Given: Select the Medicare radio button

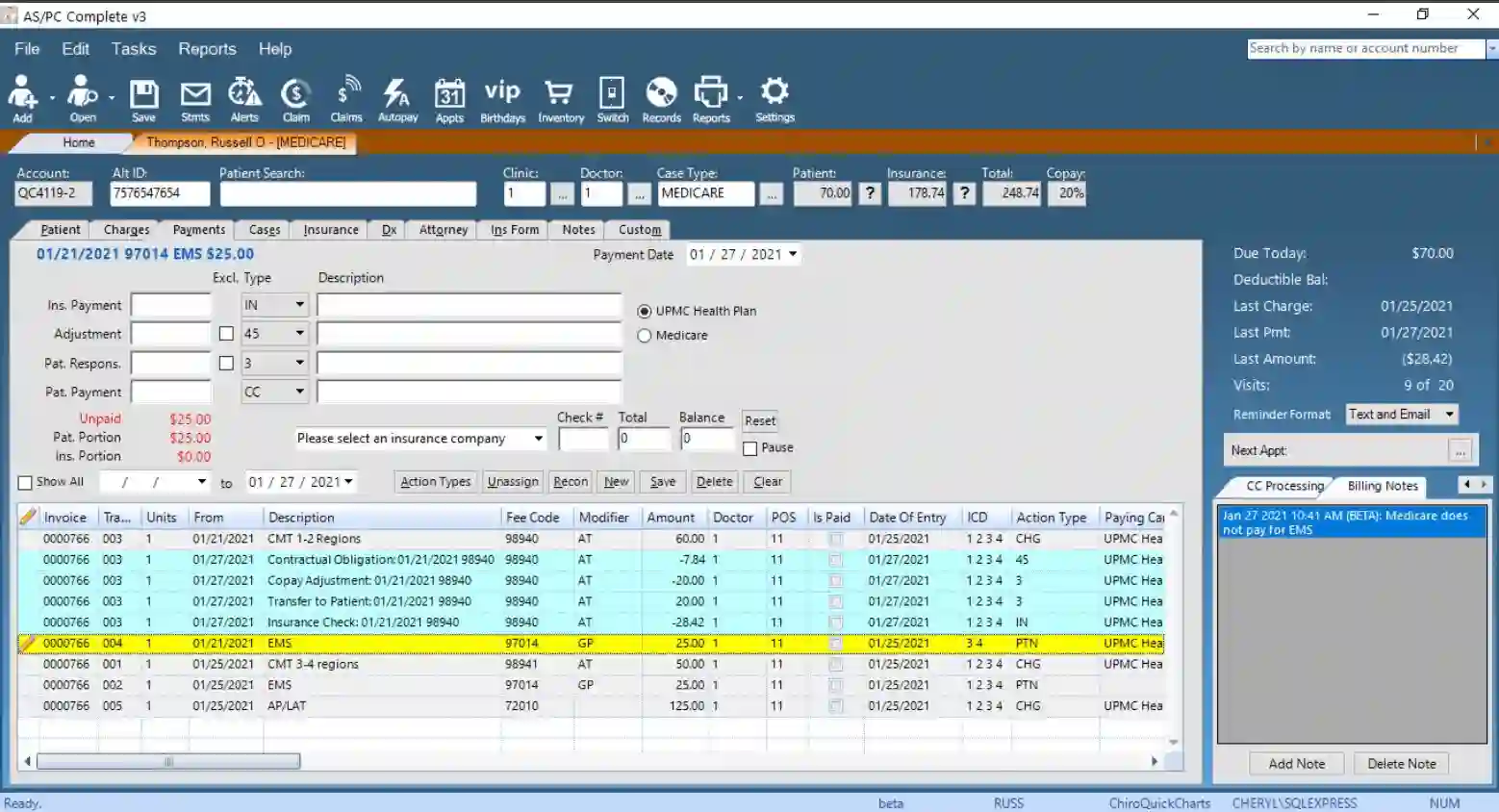Looking at the screenshot, I should coord(645,335).
